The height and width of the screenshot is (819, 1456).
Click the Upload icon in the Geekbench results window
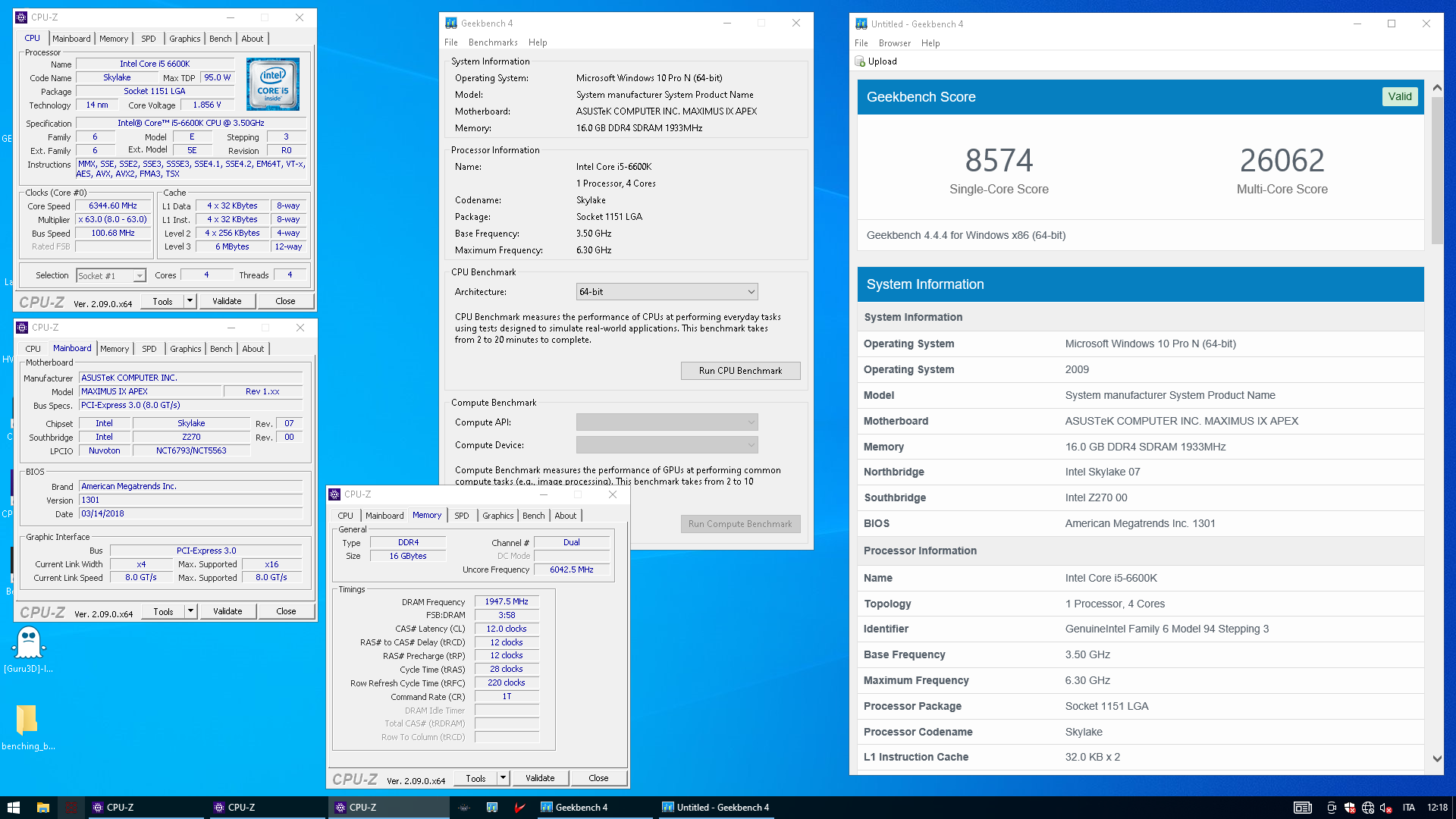tap(860, 61)
